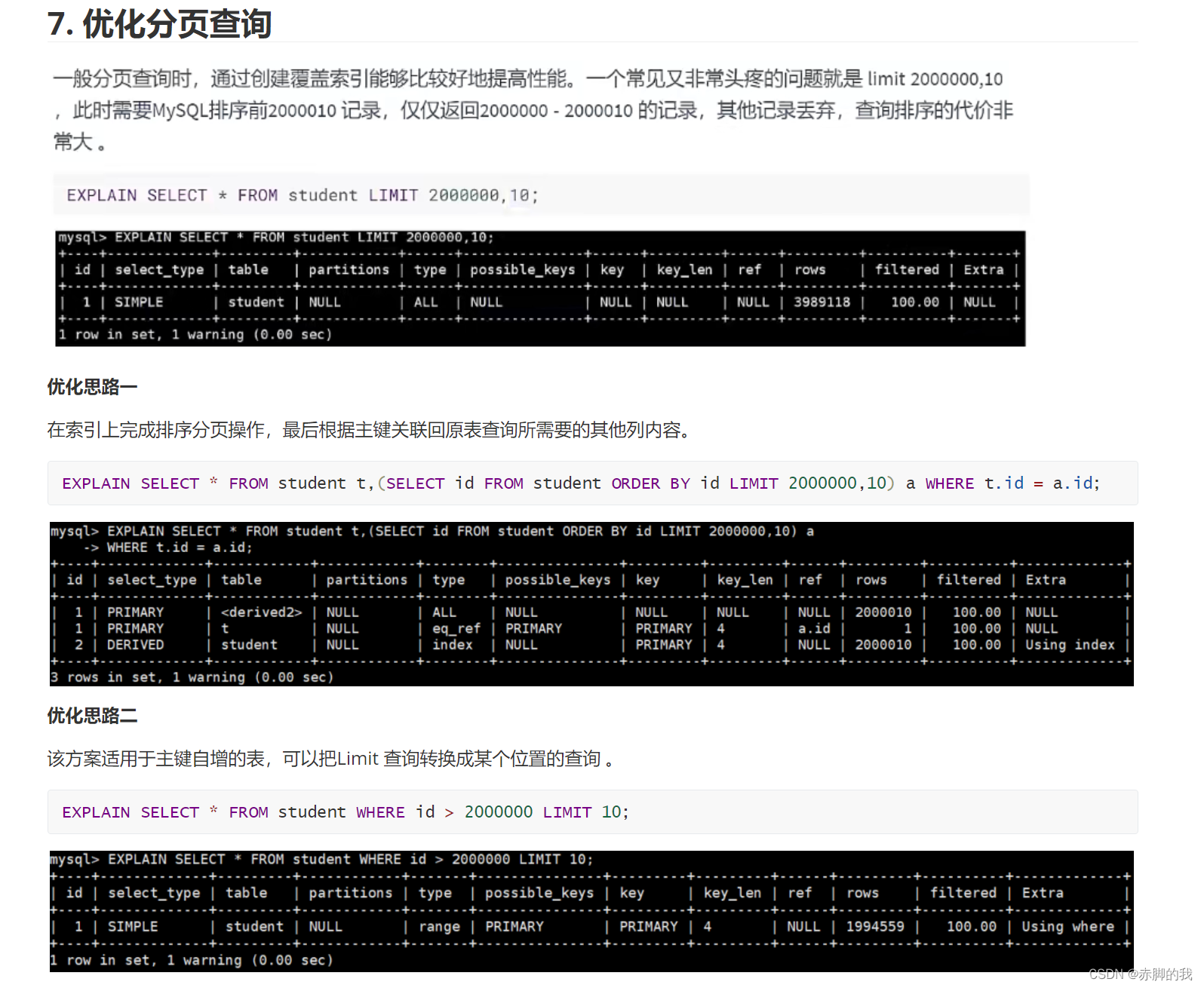
Task: Click the 'index' type cell in the DERIVED row
Action: point(452,645)
